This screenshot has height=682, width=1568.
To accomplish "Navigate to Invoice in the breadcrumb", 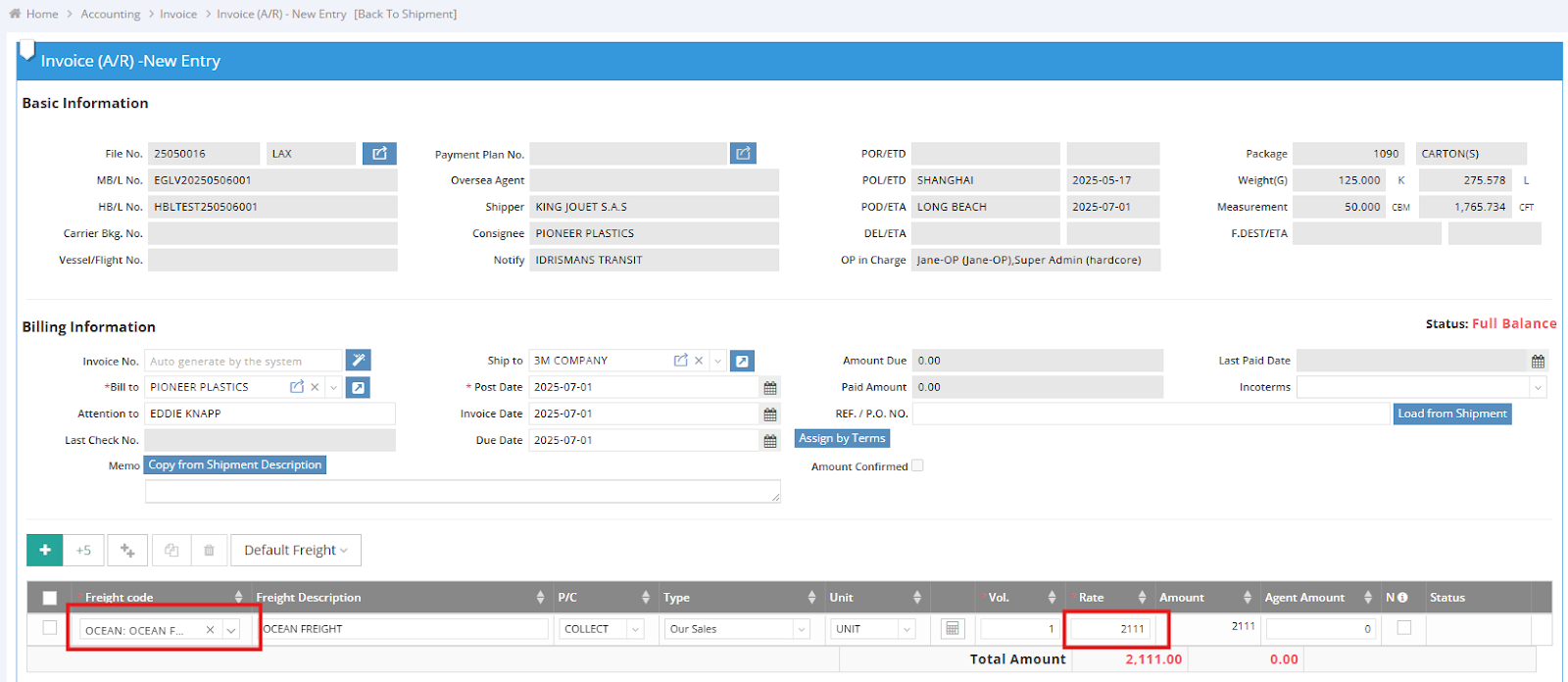I will coord(178,14).
